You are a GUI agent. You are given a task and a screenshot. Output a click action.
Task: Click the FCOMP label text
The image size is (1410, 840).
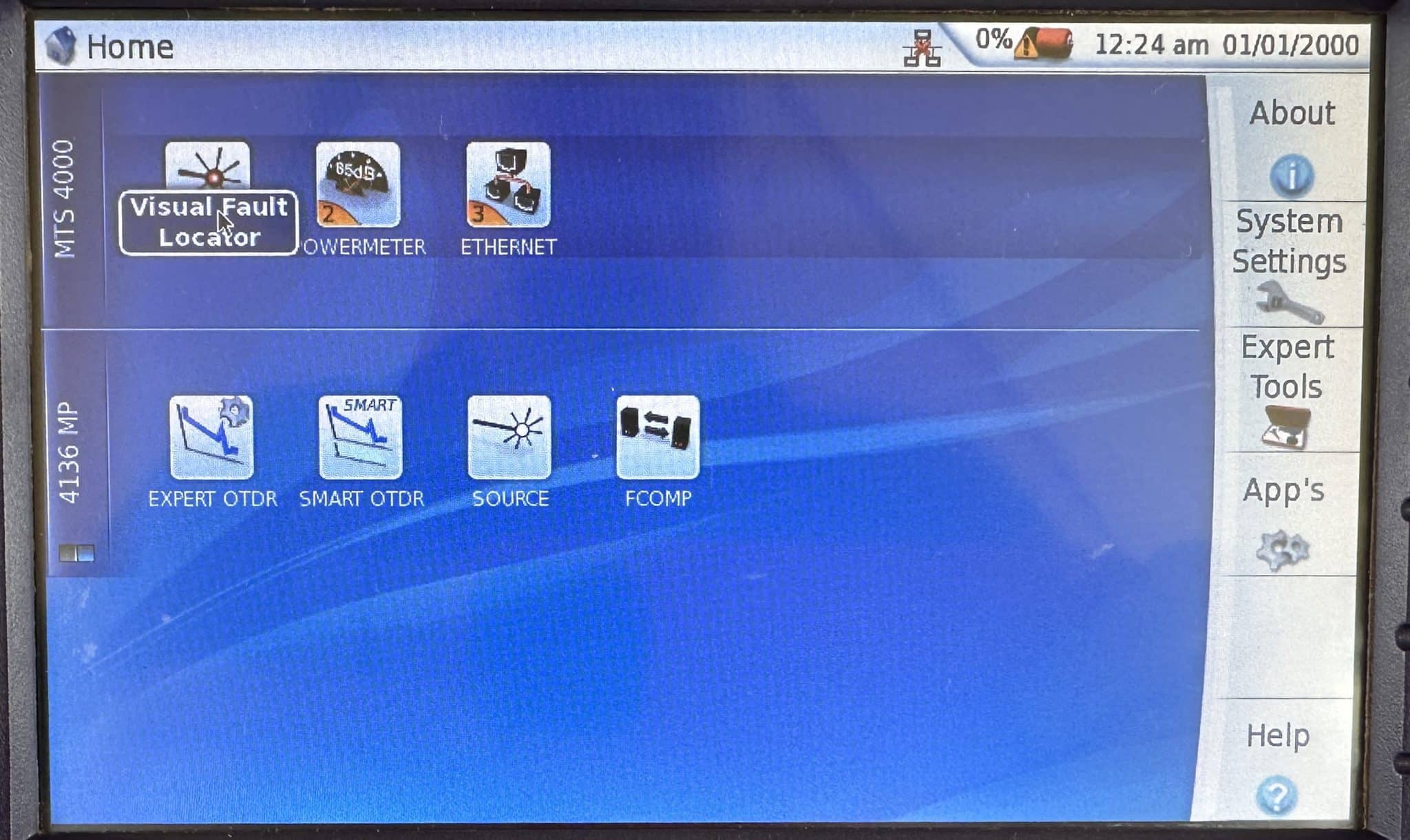658,498
